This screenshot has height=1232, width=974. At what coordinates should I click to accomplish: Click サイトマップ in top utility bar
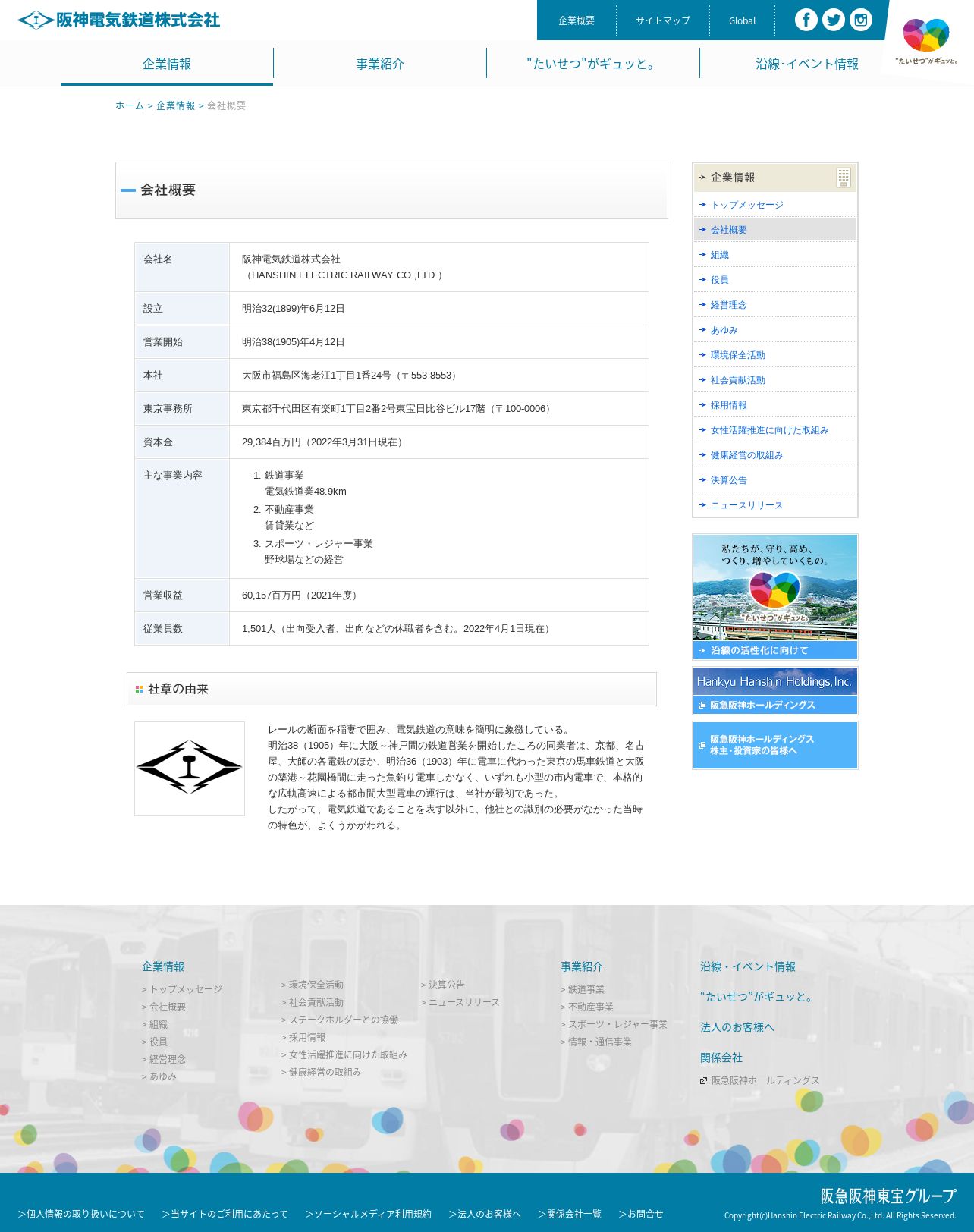663,20
